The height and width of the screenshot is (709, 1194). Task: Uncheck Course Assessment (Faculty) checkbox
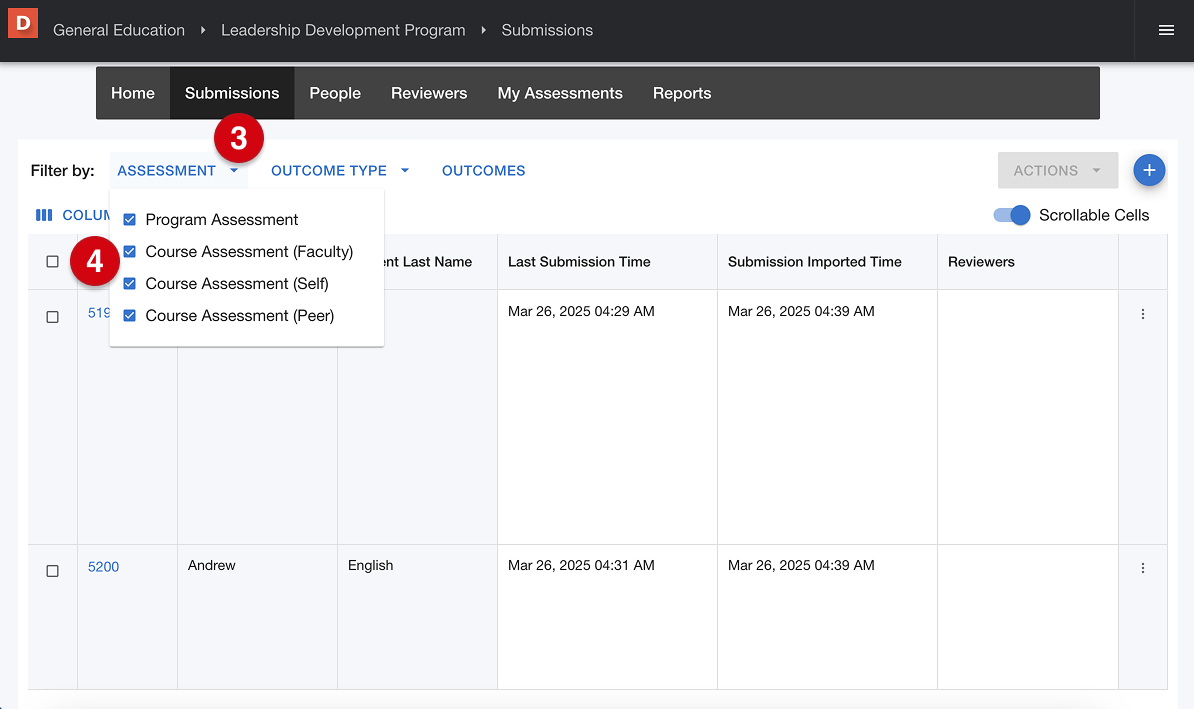tap(130, 252)
